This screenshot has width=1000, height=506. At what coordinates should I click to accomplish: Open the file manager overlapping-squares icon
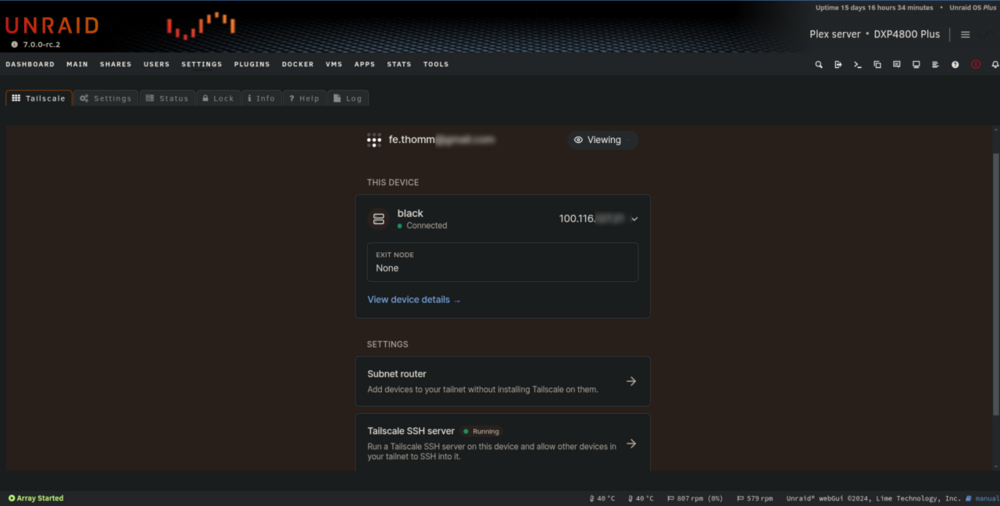pos(877,64)
